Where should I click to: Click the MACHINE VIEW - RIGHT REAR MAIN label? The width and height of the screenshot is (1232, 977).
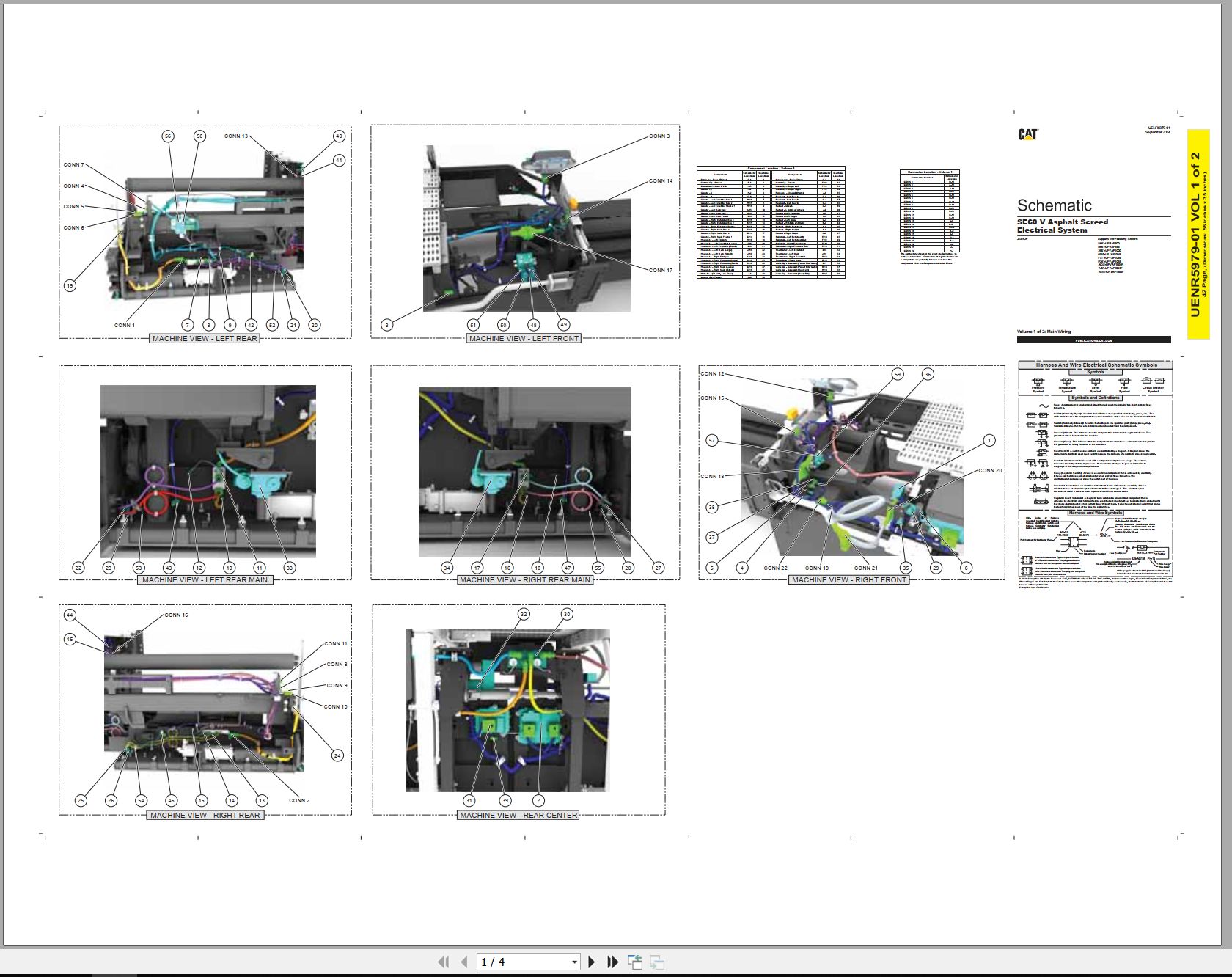524,579
